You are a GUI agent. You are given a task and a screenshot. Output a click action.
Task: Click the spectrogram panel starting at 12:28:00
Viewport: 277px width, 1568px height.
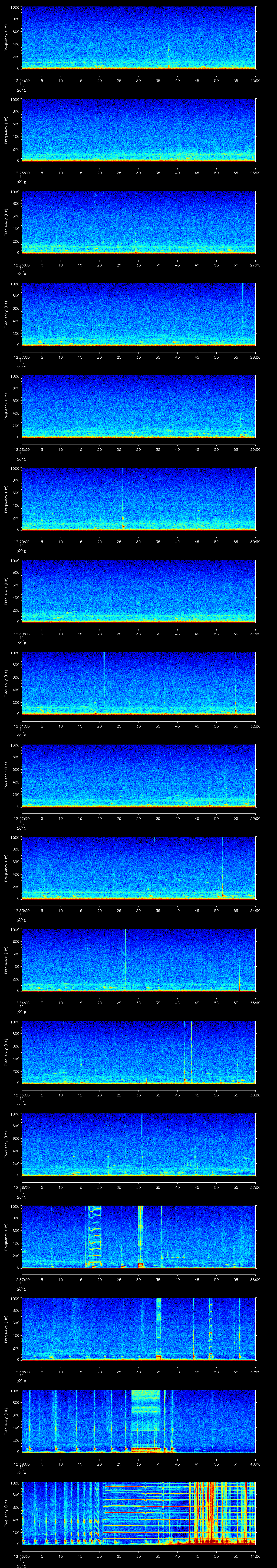tap(138, 407)
